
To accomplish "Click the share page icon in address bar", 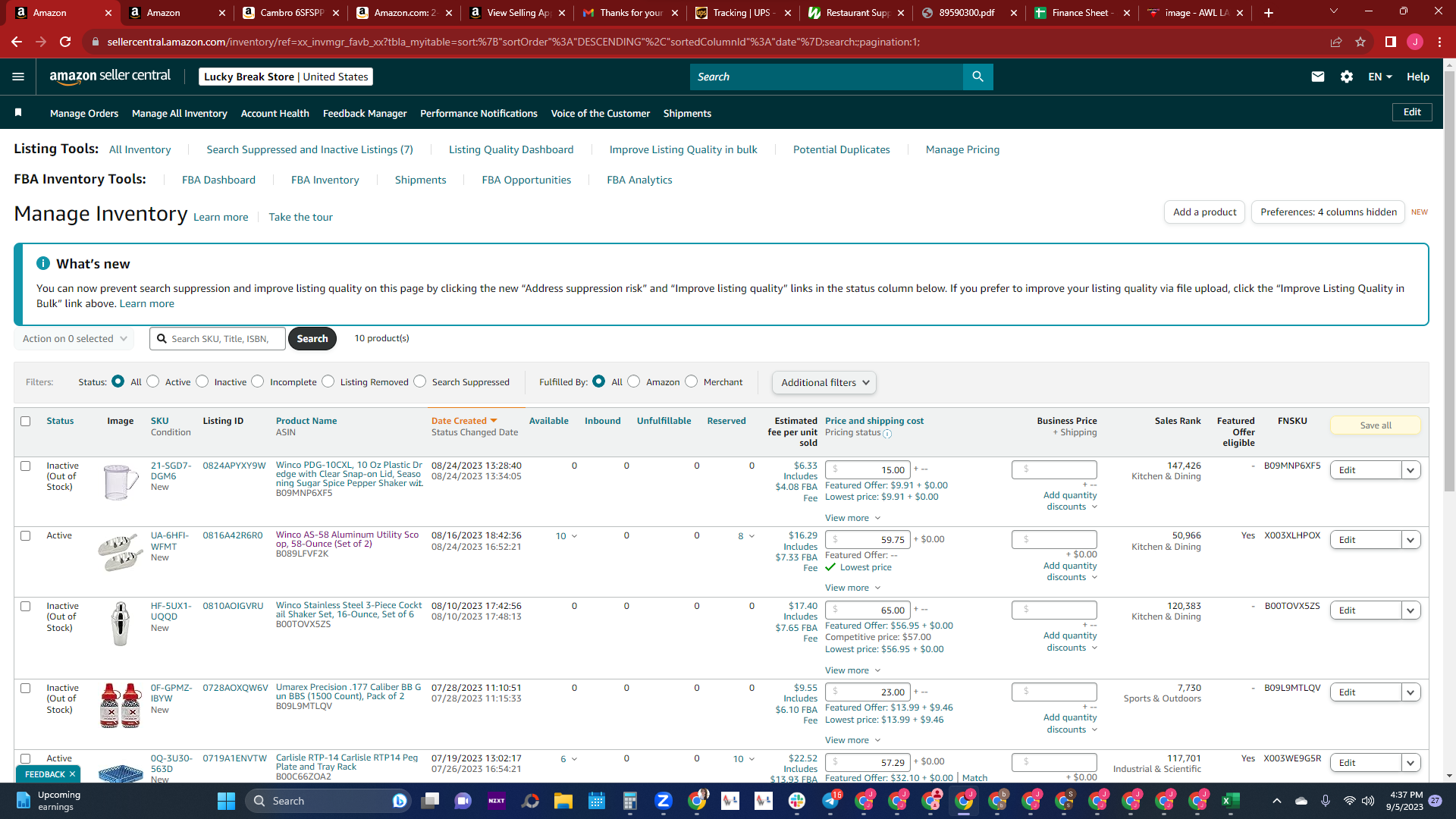I will (x=1336, y=42).
